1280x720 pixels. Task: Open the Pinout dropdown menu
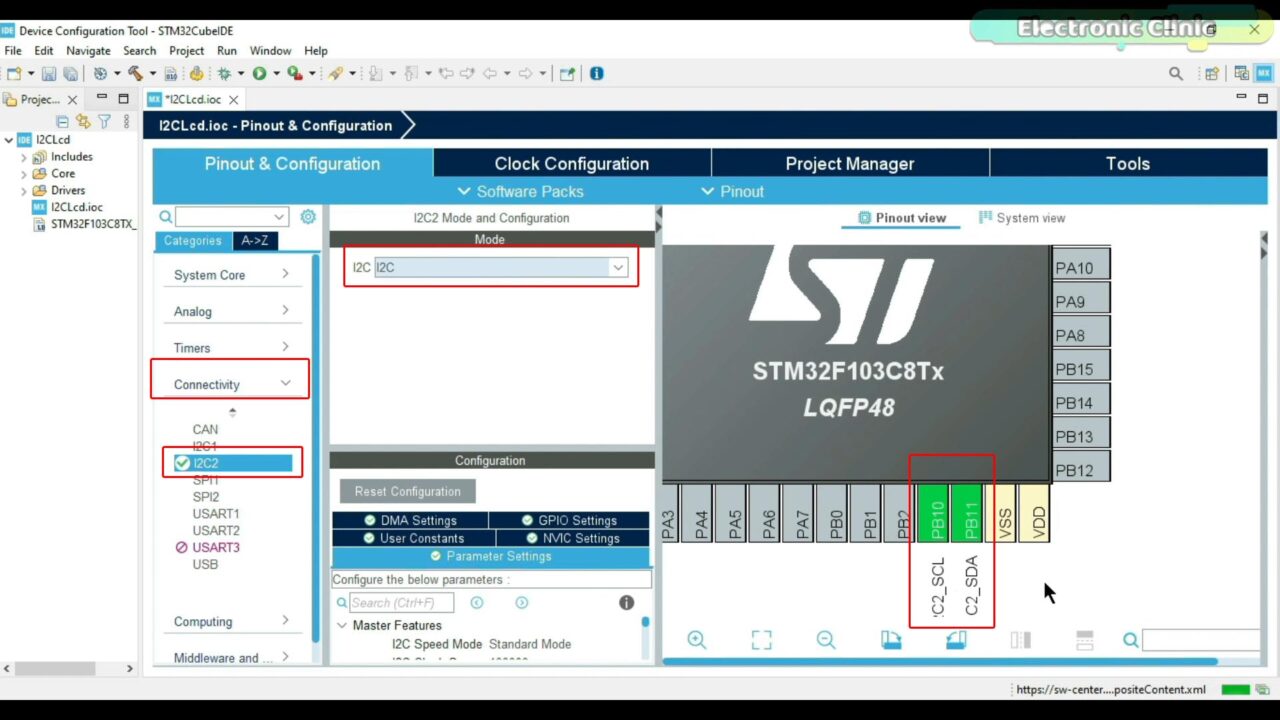pos(732,191)
